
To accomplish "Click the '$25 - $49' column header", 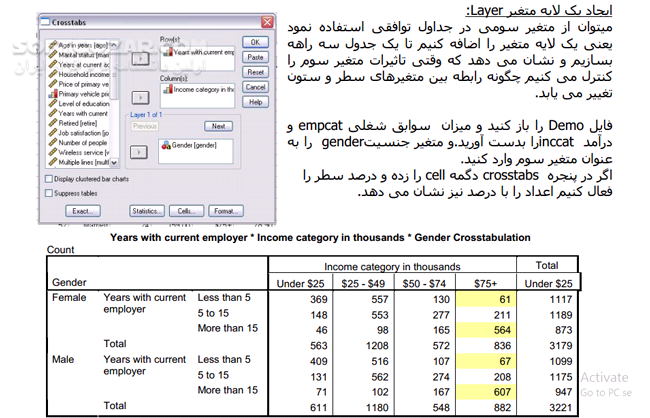I will point(363,284).
